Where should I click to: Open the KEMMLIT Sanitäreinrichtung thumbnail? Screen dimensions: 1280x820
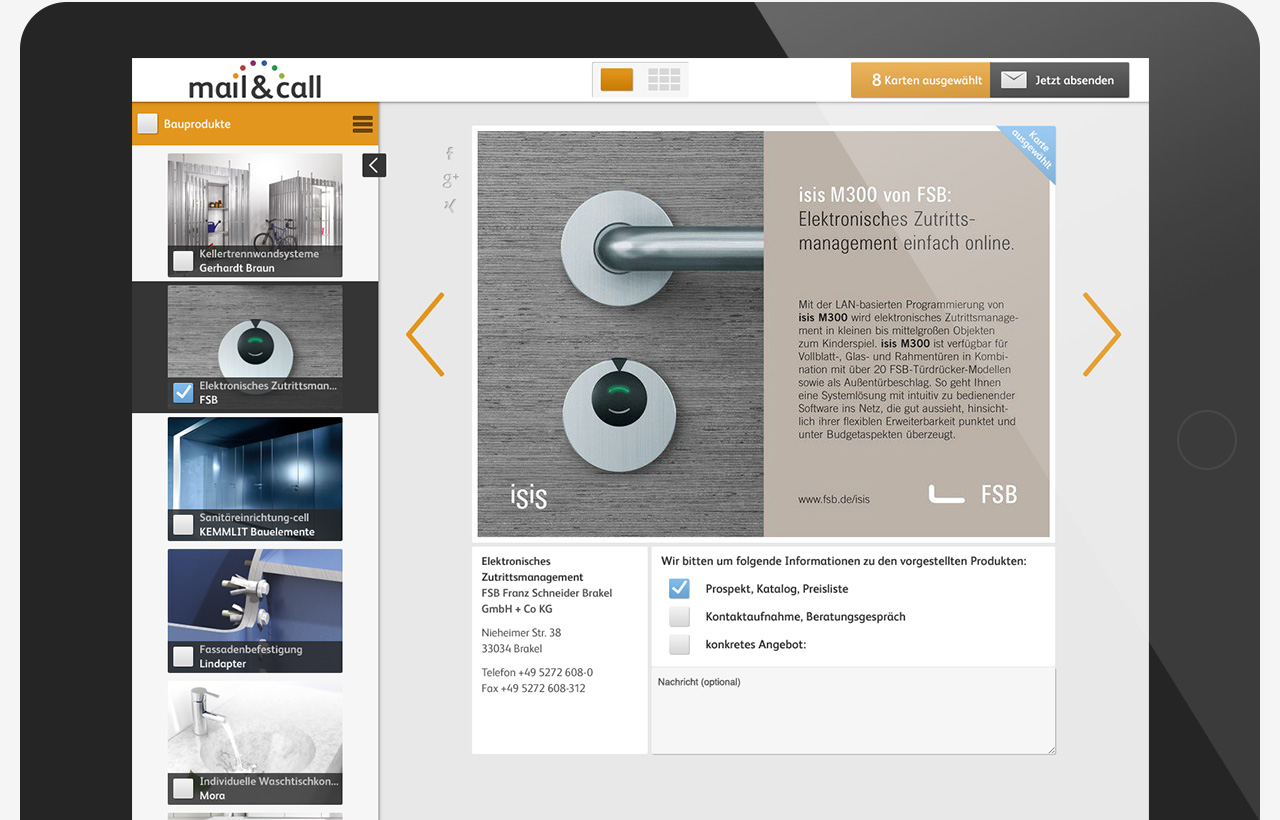(255, 479)
